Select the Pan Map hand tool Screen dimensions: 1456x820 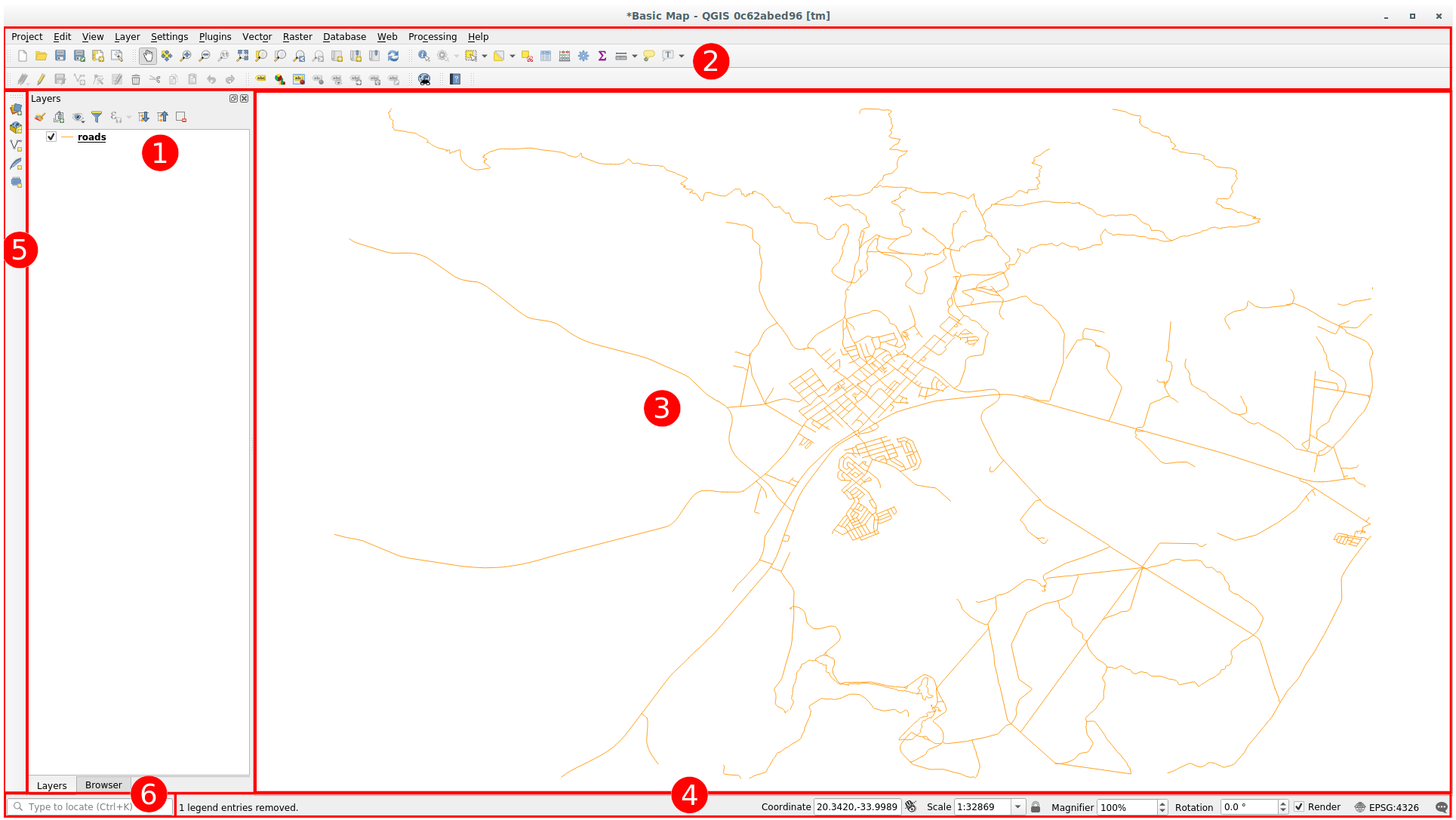point(148,56)
